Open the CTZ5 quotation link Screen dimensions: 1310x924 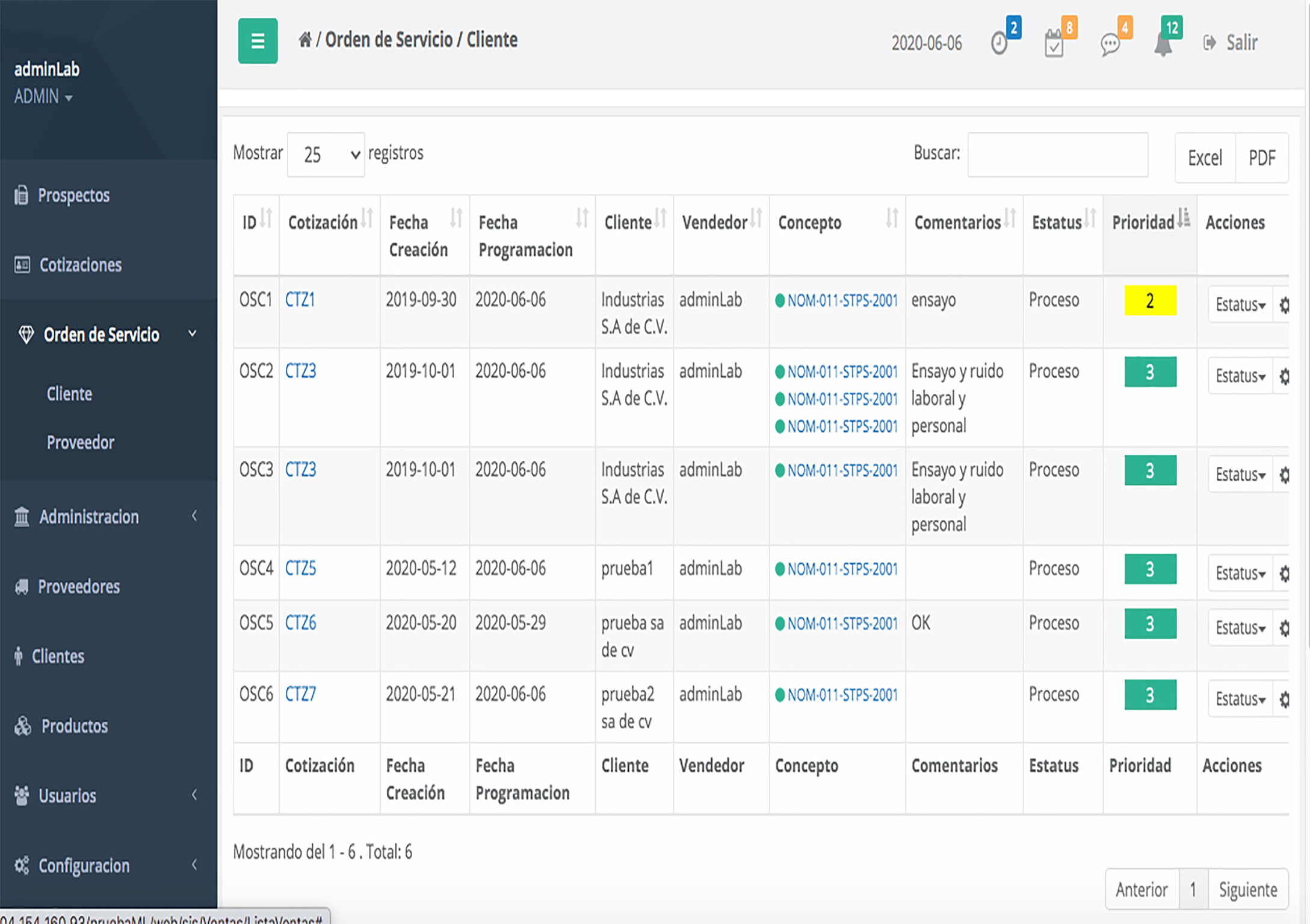pyautogui.click(x=300, y=568)
